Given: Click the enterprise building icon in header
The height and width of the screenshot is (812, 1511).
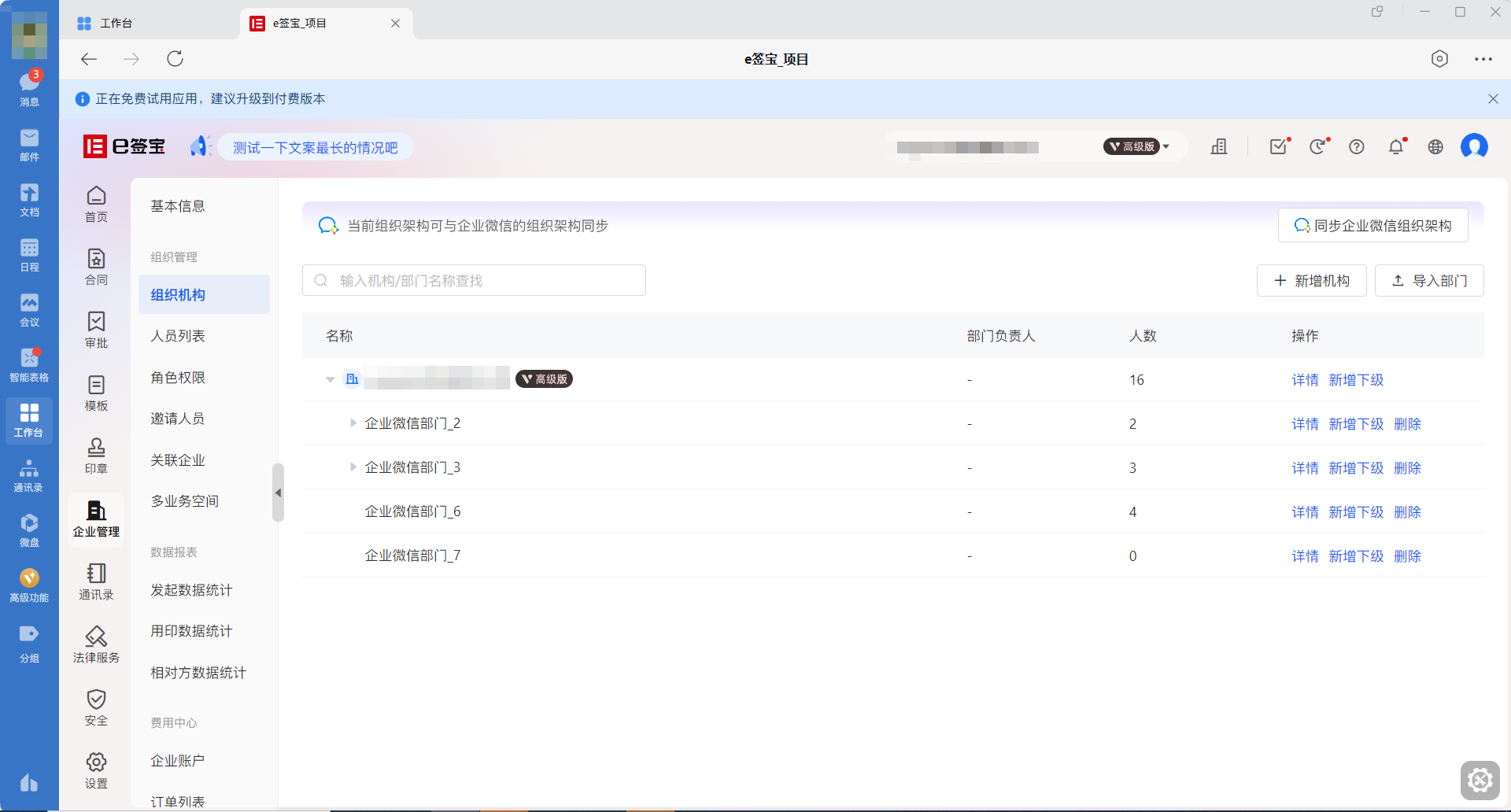Looking at the screenshot, I should point(1219,146).
